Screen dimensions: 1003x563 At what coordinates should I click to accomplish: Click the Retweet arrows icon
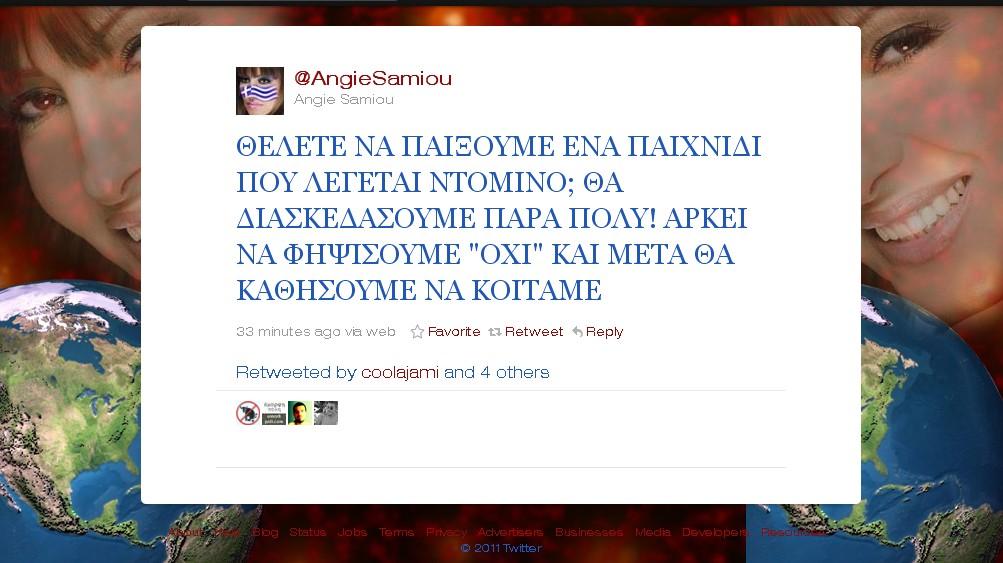coord(494,331)
